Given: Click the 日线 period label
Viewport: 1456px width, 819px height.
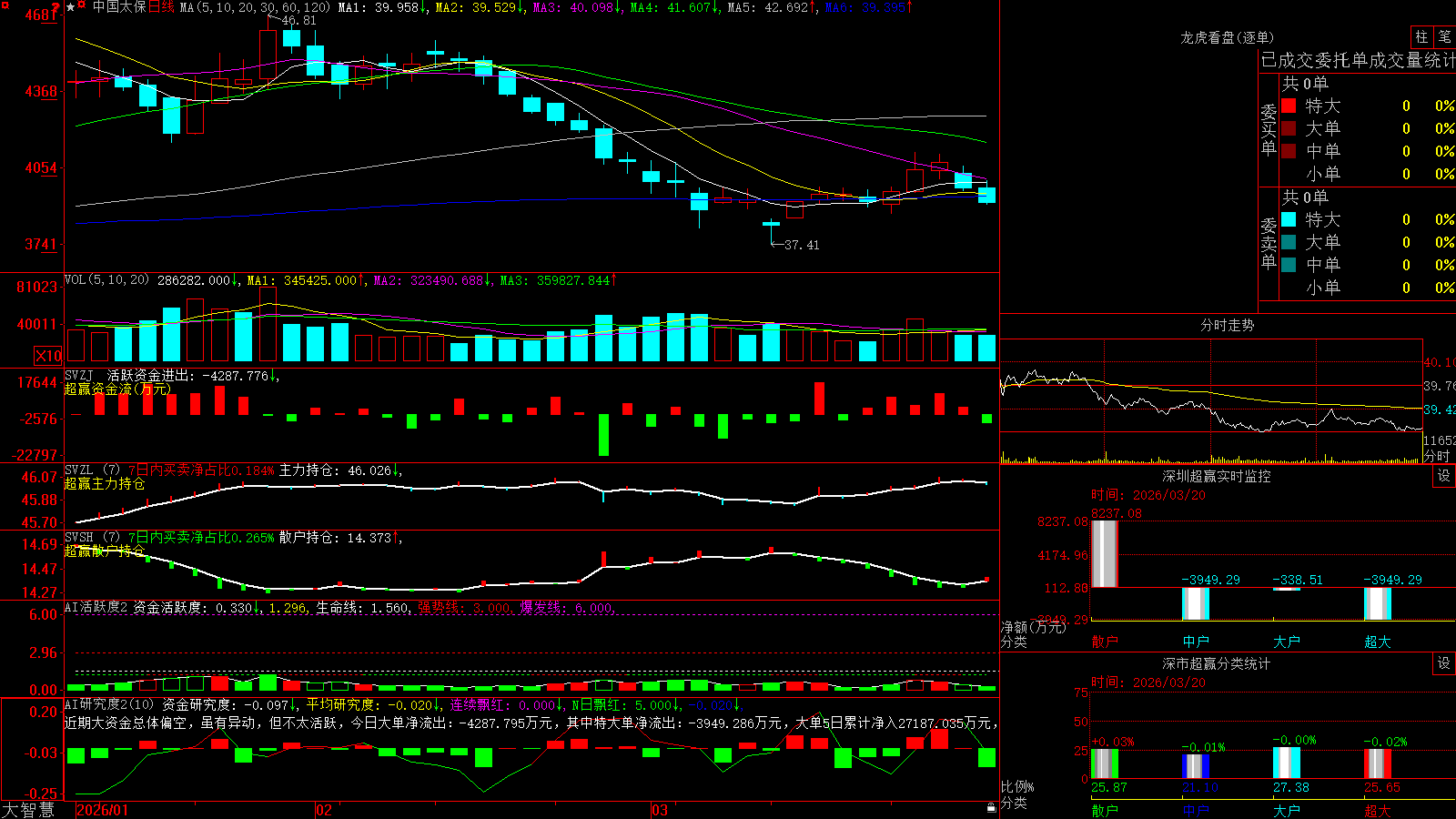Looking at the screenshot, I should tap(161, 7).
